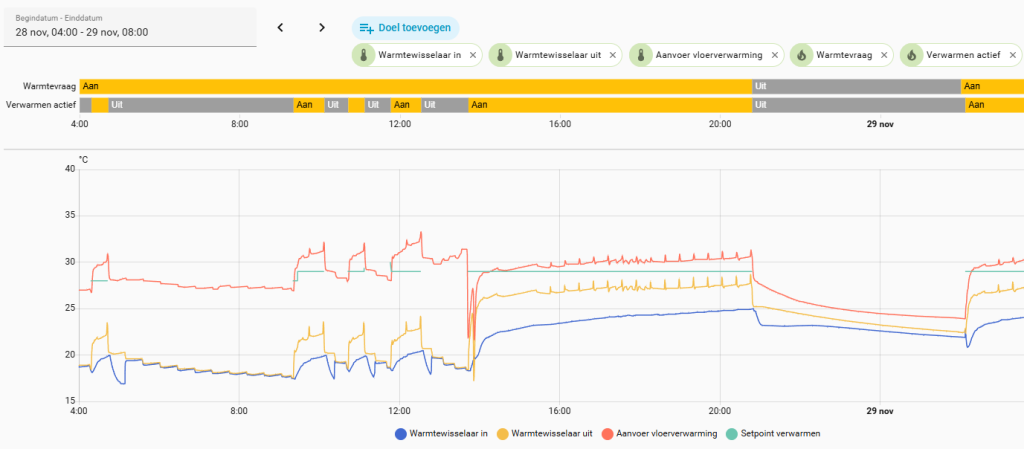This screenshot has width=1024, height=449.
Task: Open the Begindatum - Einddatum date picker
Action: pos(130,27)
